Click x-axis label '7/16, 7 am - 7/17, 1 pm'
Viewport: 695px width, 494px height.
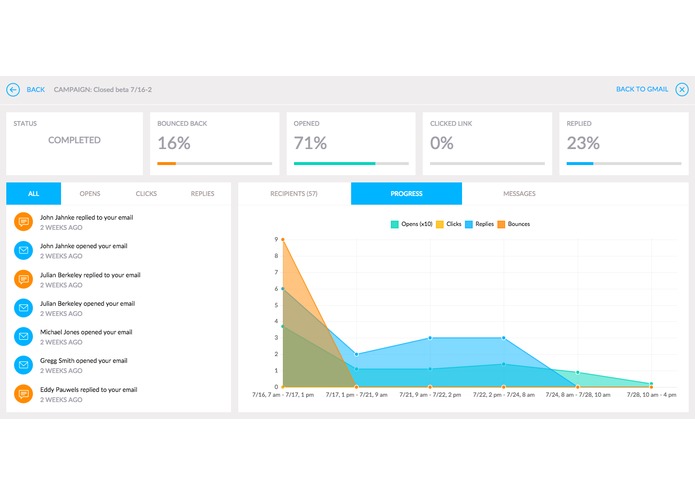(283, 394)
